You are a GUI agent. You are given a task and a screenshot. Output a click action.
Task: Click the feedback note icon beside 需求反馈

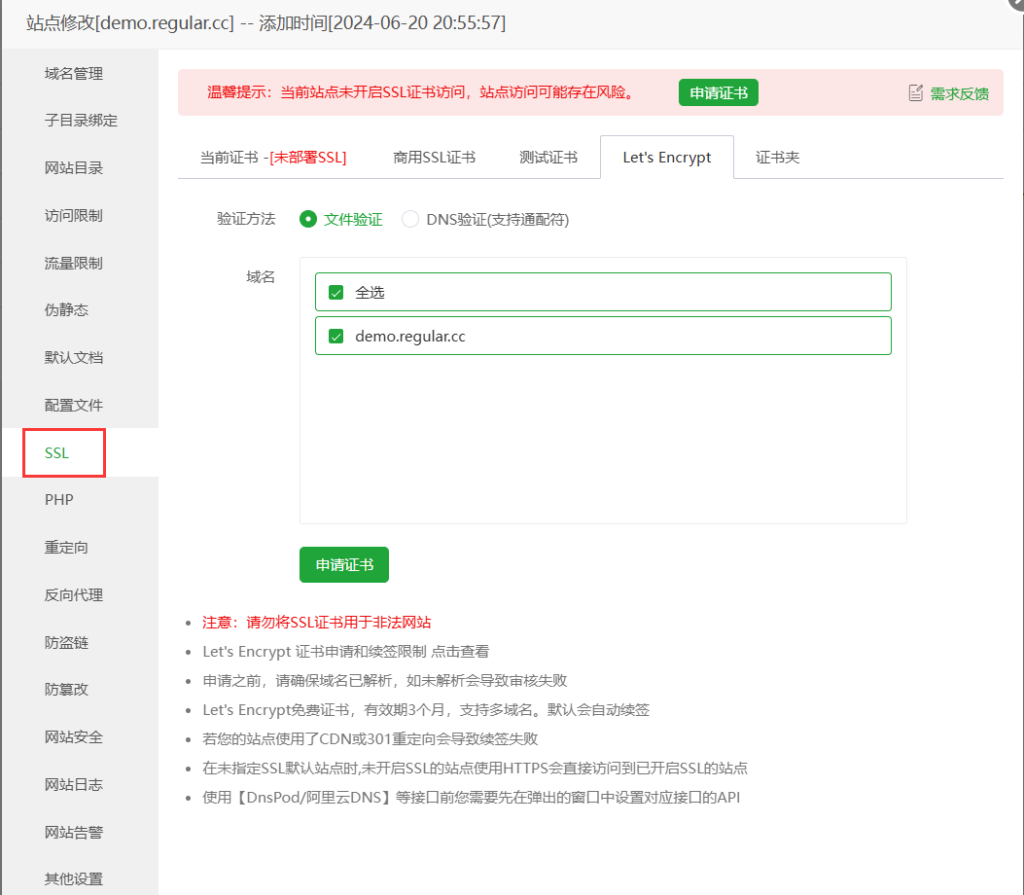pos(915,93)
